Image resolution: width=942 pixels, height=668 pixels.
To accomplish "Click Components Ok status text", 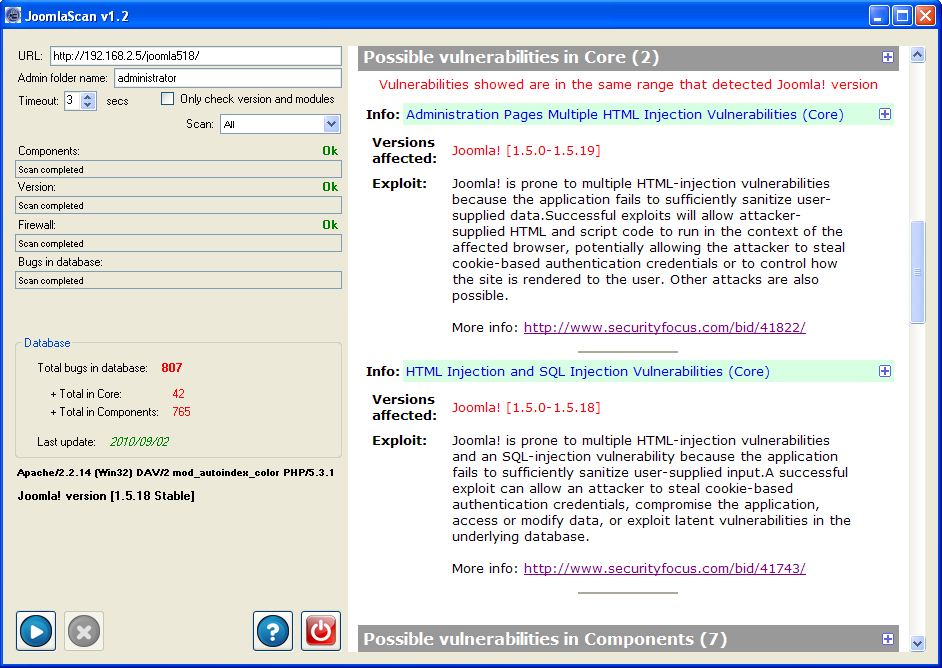I will click(330, 151).
